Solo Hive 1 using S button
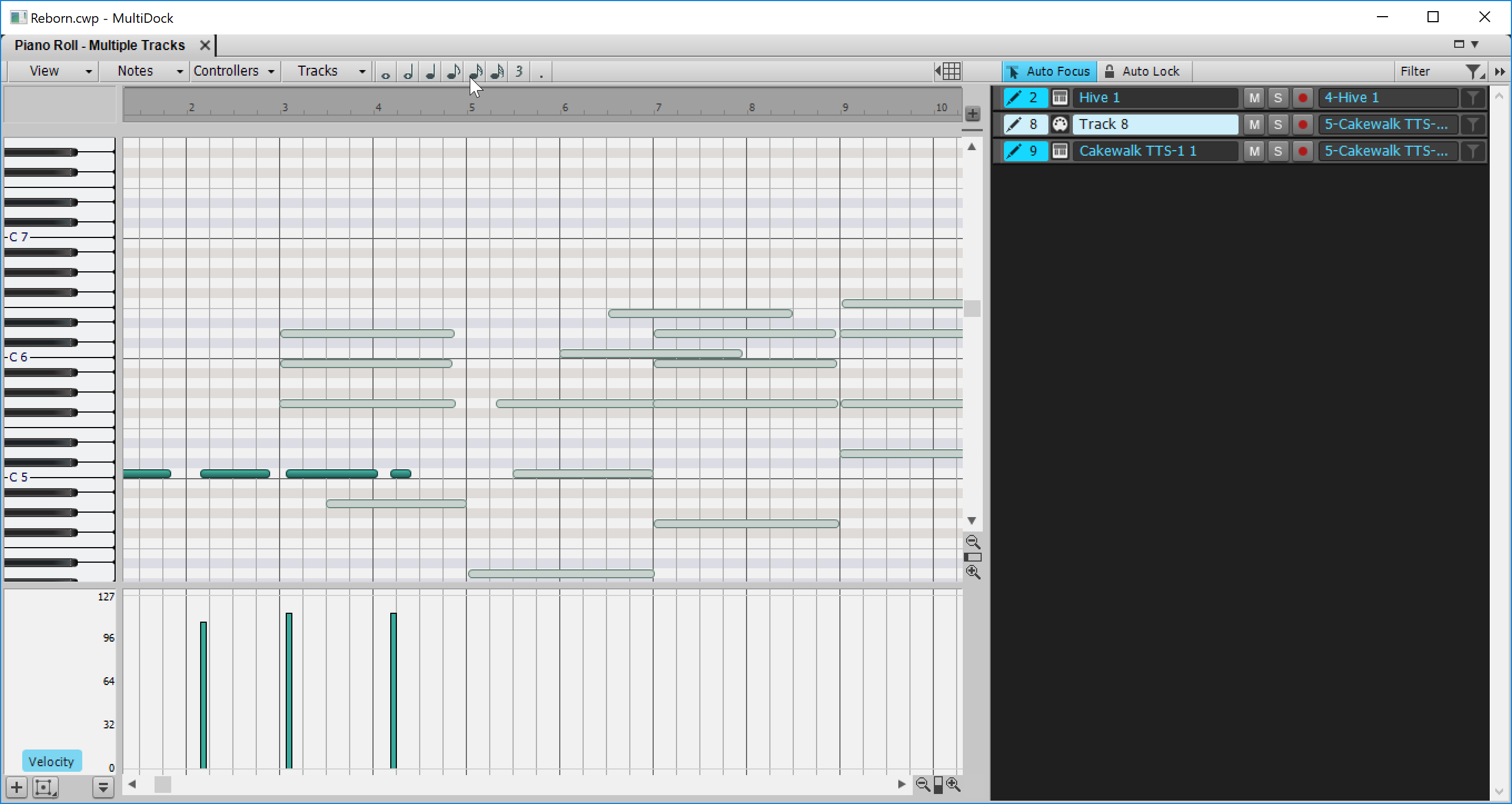Screen dimensions: 1512x804 click(1278, 97)
